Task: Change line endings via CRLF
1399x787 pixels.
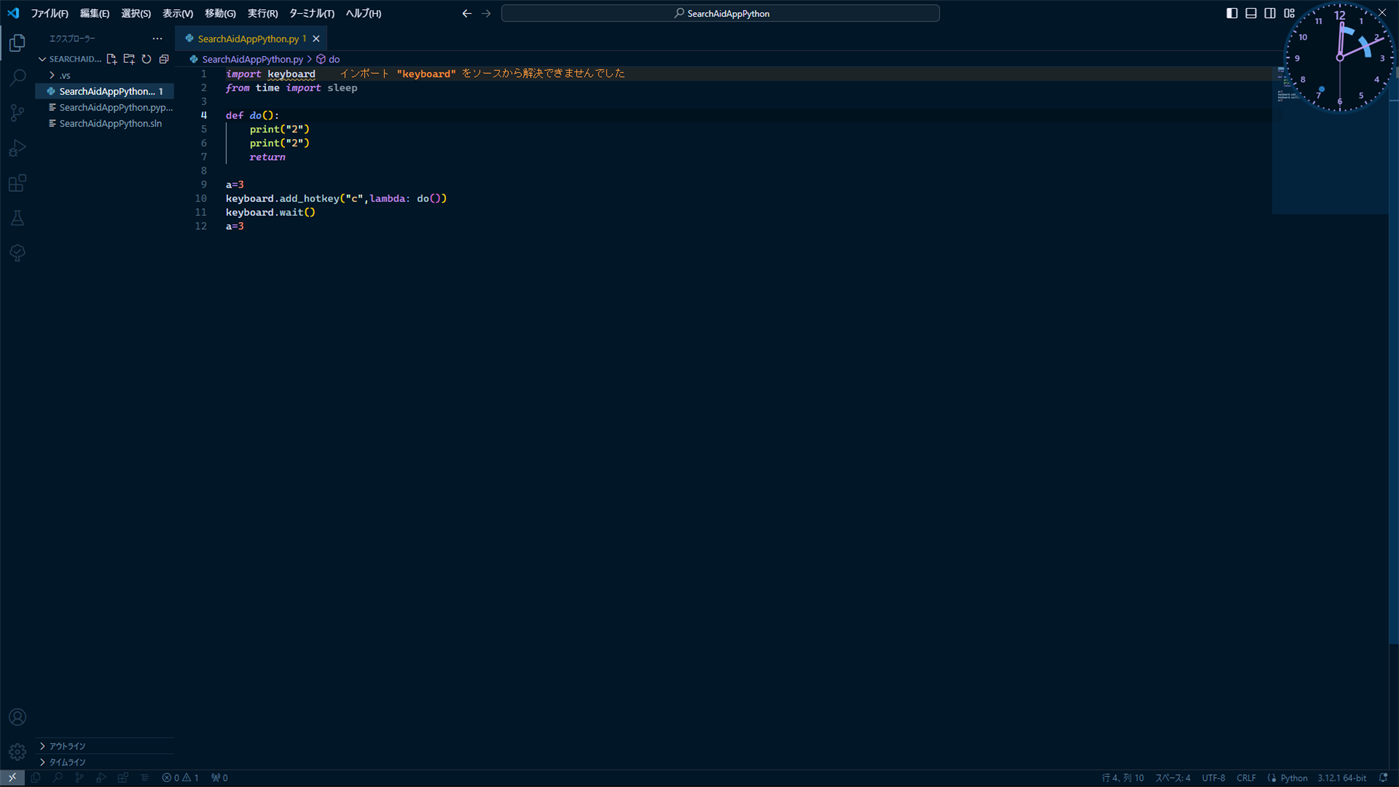Action: [1246, 778]
